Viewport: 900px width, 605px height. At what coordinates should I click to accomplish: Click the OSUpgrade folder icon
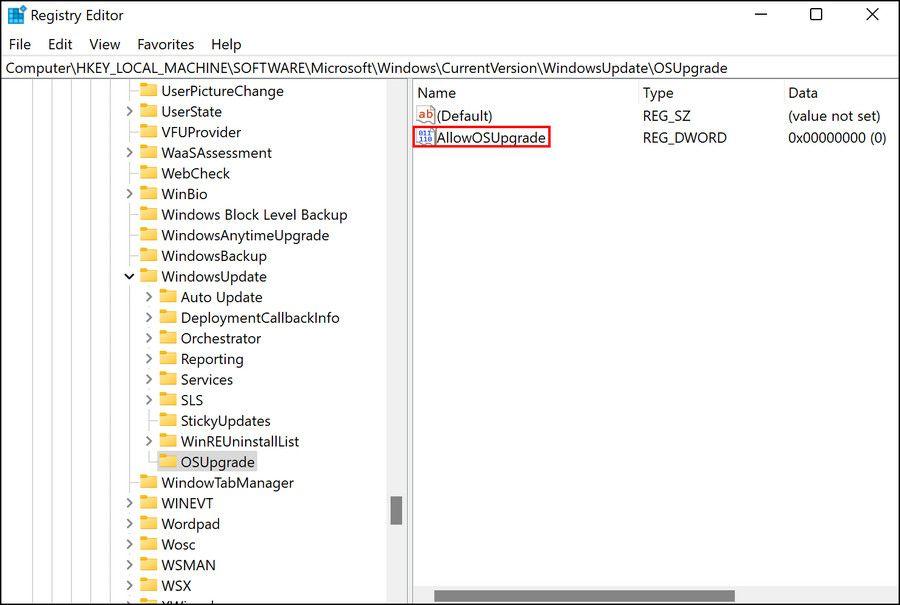point(168,461)
